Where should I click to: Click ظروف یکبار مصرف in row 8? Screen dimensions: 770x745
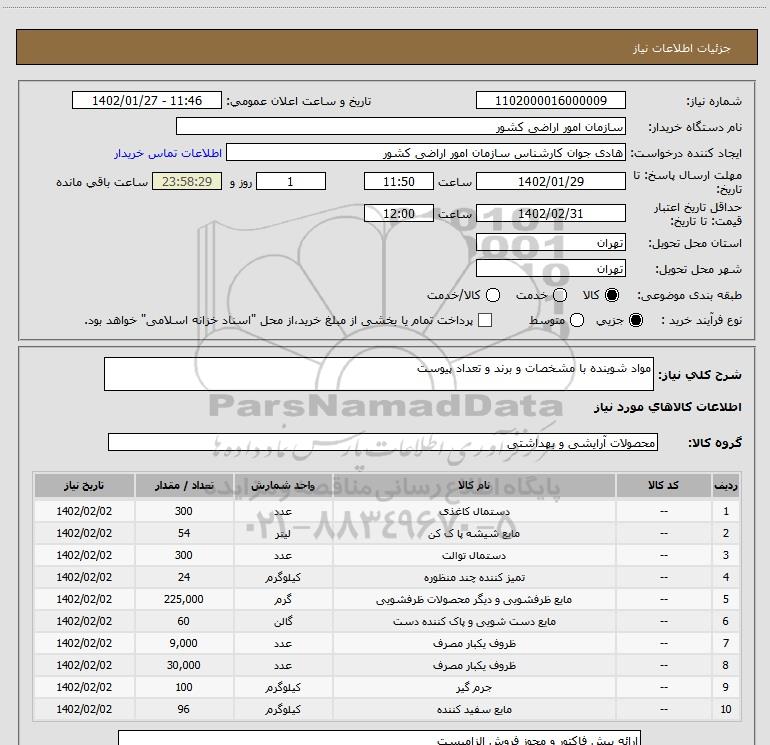pyautogui.click(x=474, y=665)
